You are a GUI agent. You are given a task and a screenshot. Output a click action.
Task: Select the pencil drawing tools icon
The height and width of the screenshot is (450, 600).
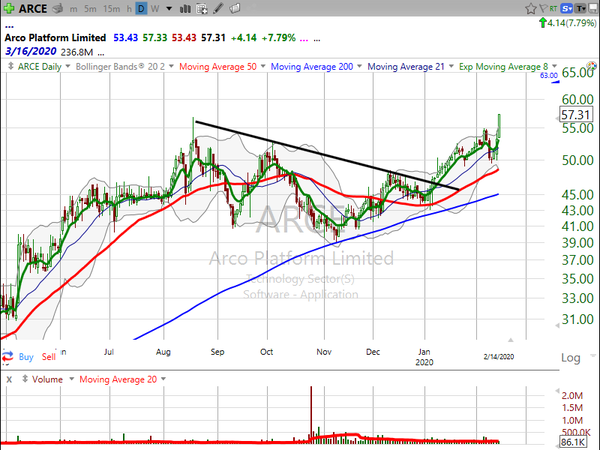pyautogui.click(x=218, y=8)
